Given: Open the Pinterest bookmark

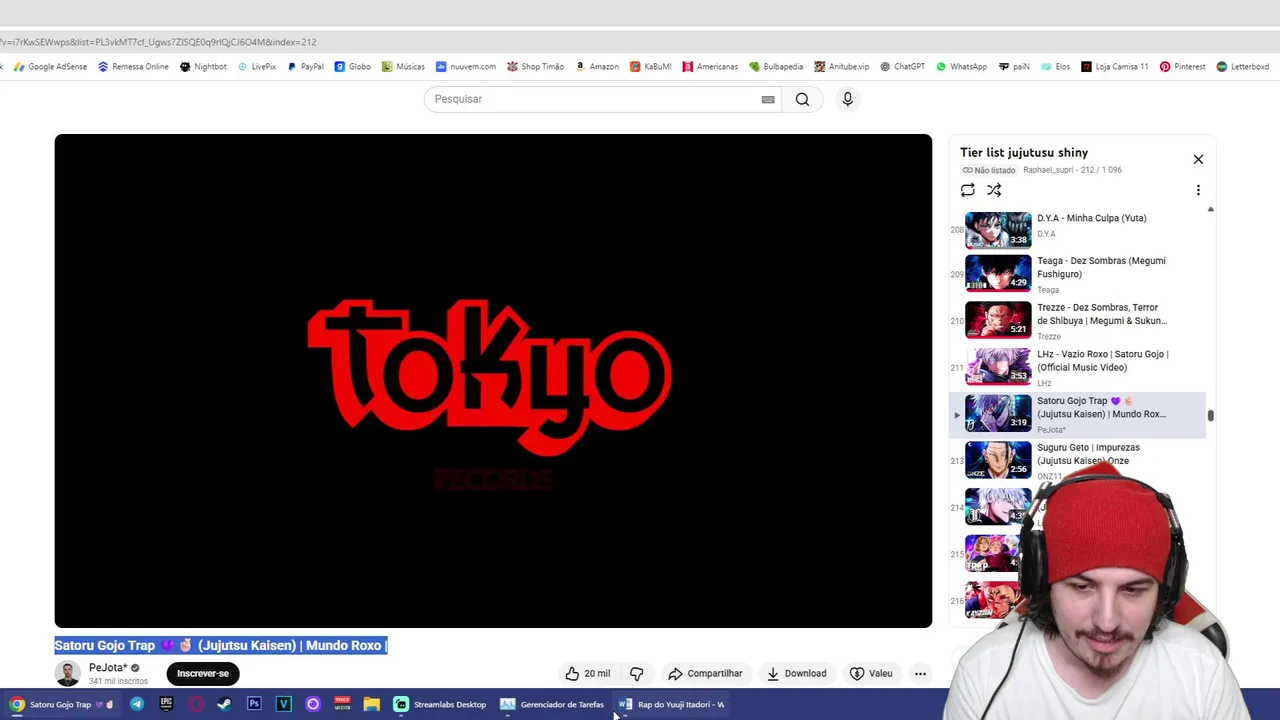Looking at the screenshot, I should [1182, 67].
